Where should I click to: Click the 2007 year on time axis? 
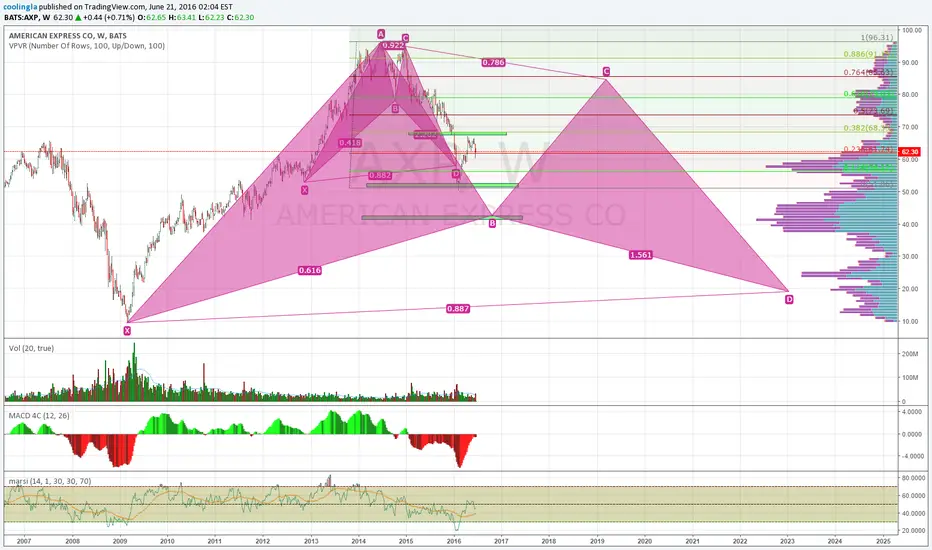24,541
